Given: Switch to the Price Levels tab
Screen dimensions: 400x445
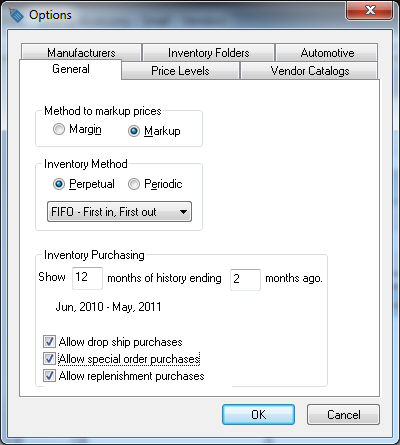Looking at the screenshot, I should click(x=180, y=71).
